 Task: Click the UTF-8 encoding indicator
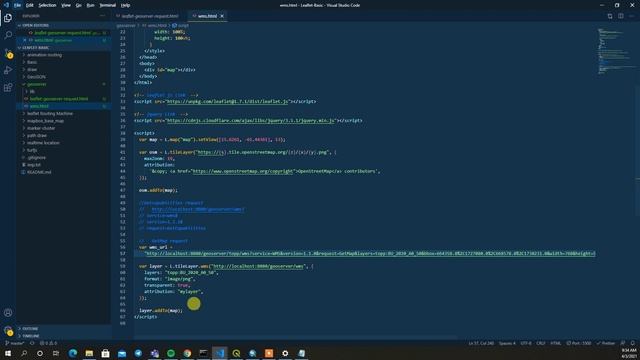526,343
